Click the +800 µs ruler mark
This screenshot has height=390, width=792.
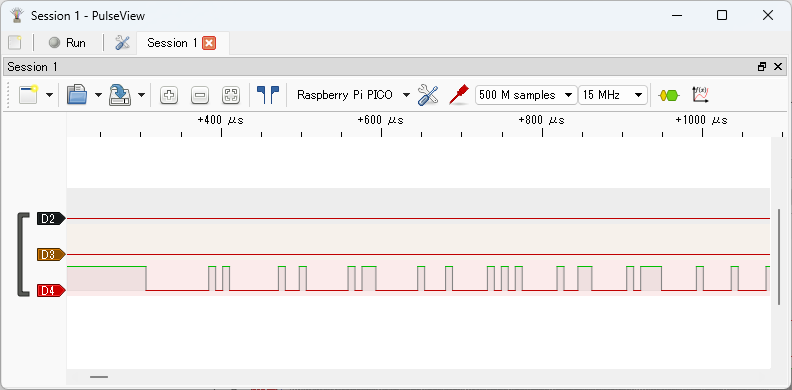[x=542, y=120]
